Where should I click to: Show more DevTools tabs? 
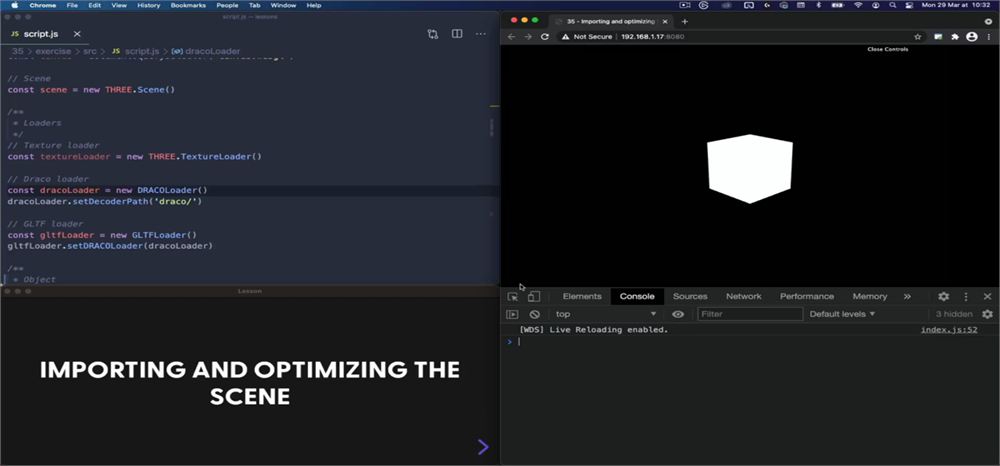coord(907,296)
